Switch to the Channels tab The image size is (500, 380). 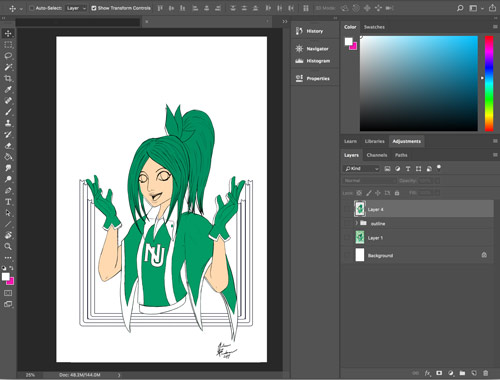tap(377, 155)
